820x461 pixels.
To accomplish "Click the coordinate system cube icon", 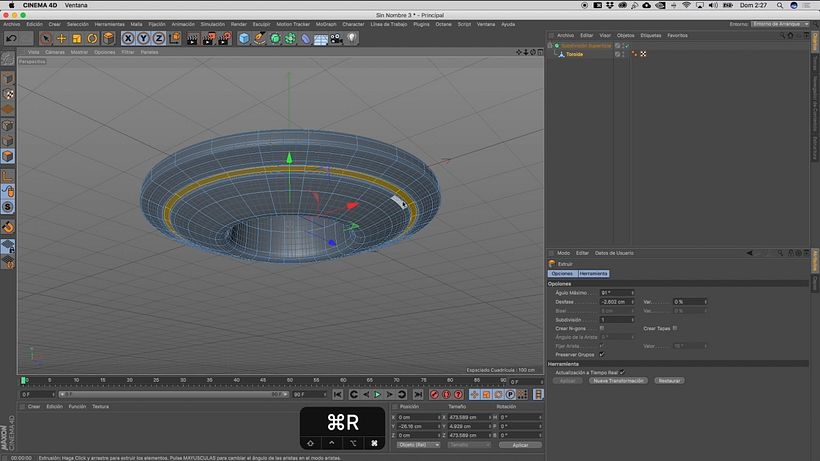I will (x=174, y=38).
